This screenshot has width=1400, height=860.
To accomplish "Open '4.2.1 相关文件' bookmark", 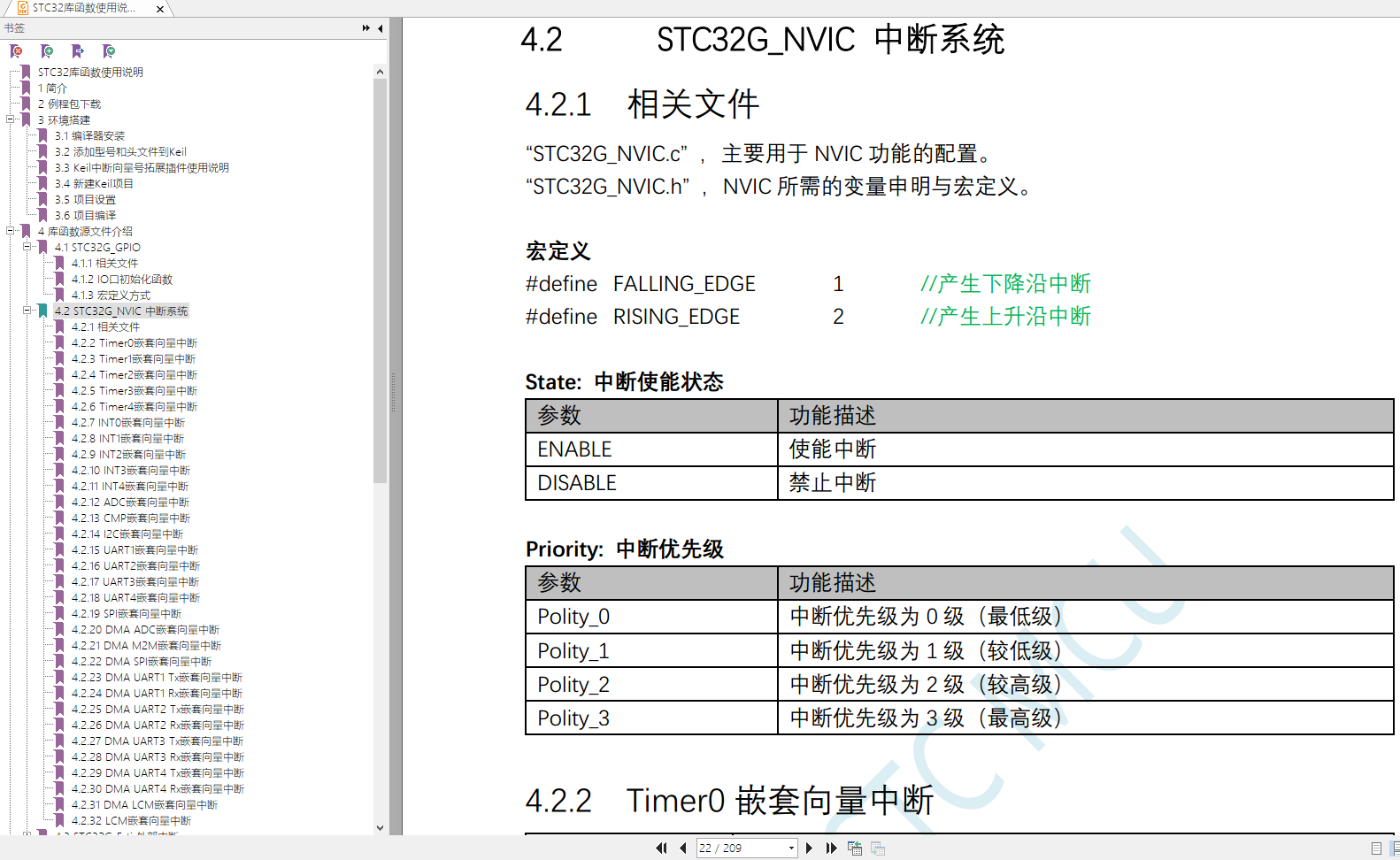I will pyautogui.click(x=105, y=326).
